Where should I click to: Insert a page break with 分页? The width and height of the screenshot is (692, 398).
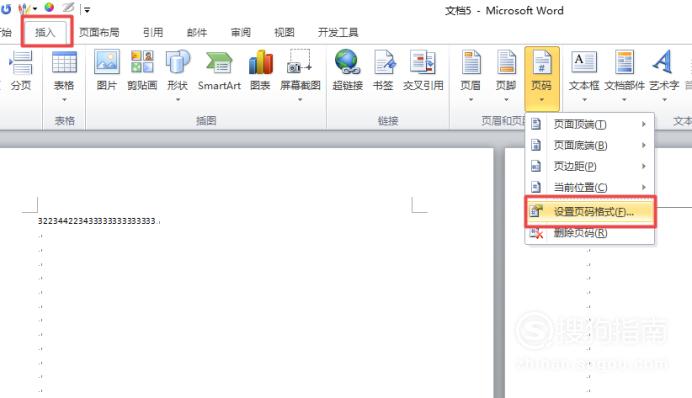tap(21, 71)
